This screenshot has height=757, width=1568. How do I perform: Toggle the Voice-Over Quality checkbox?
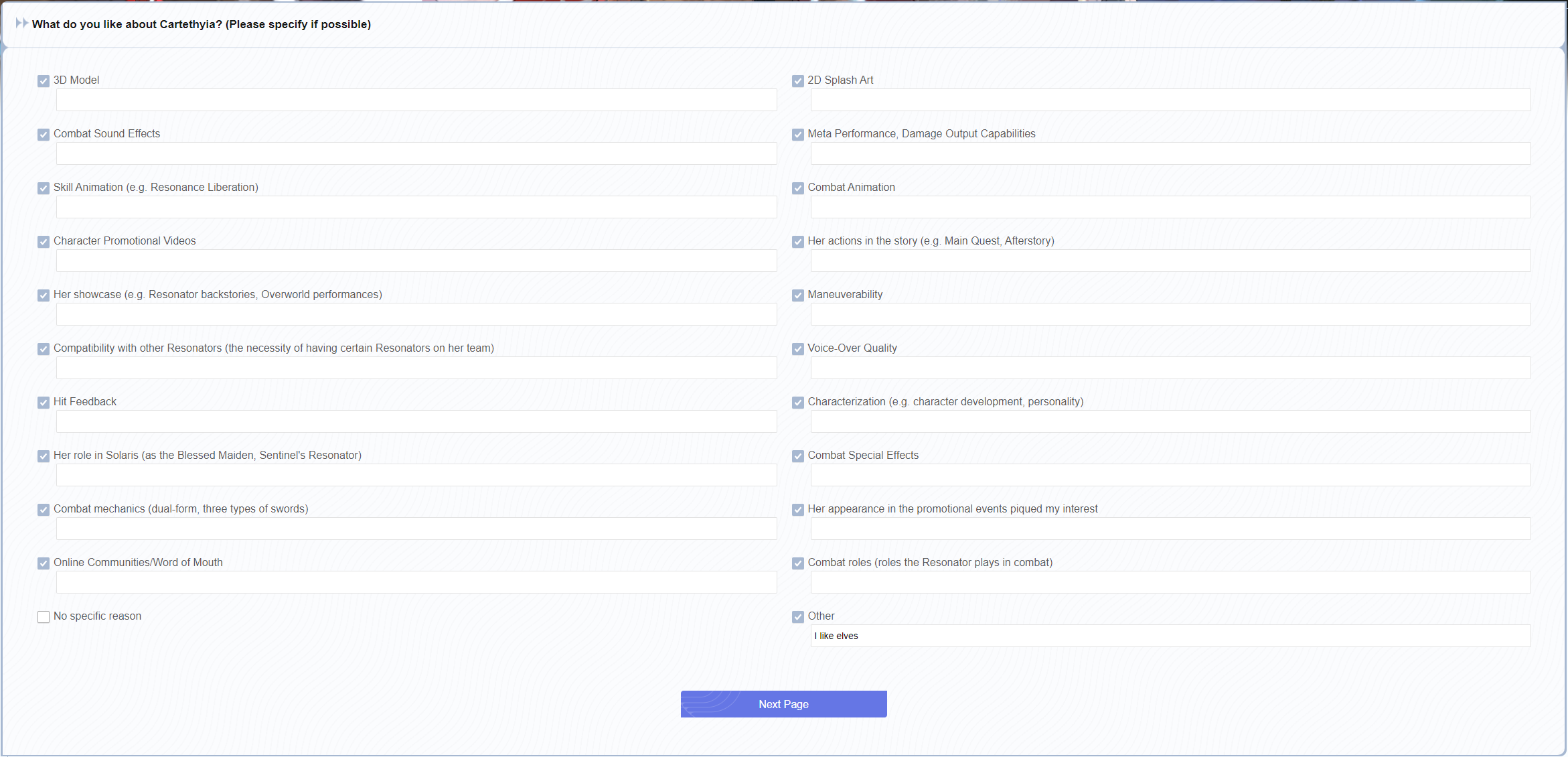click(797, 349)
